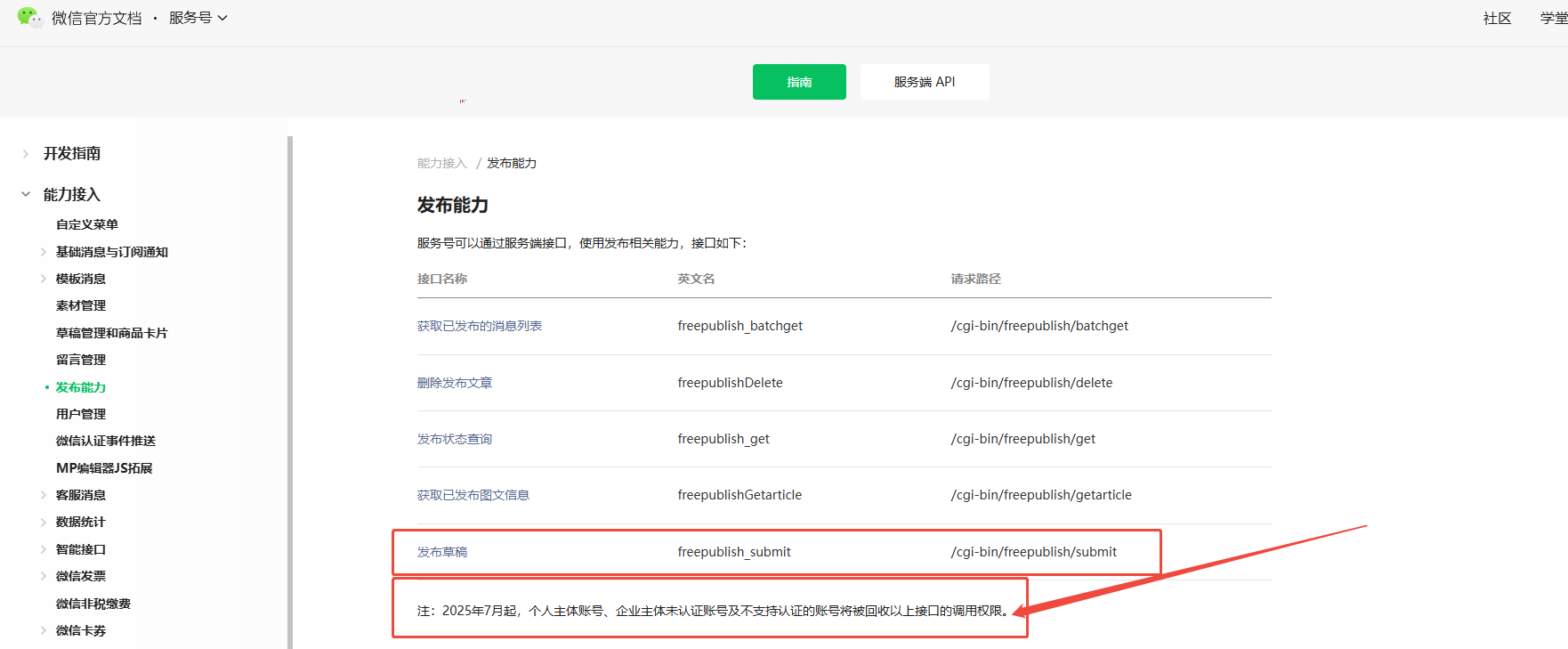Expand the 智能接口 chevron

(43, 549)
